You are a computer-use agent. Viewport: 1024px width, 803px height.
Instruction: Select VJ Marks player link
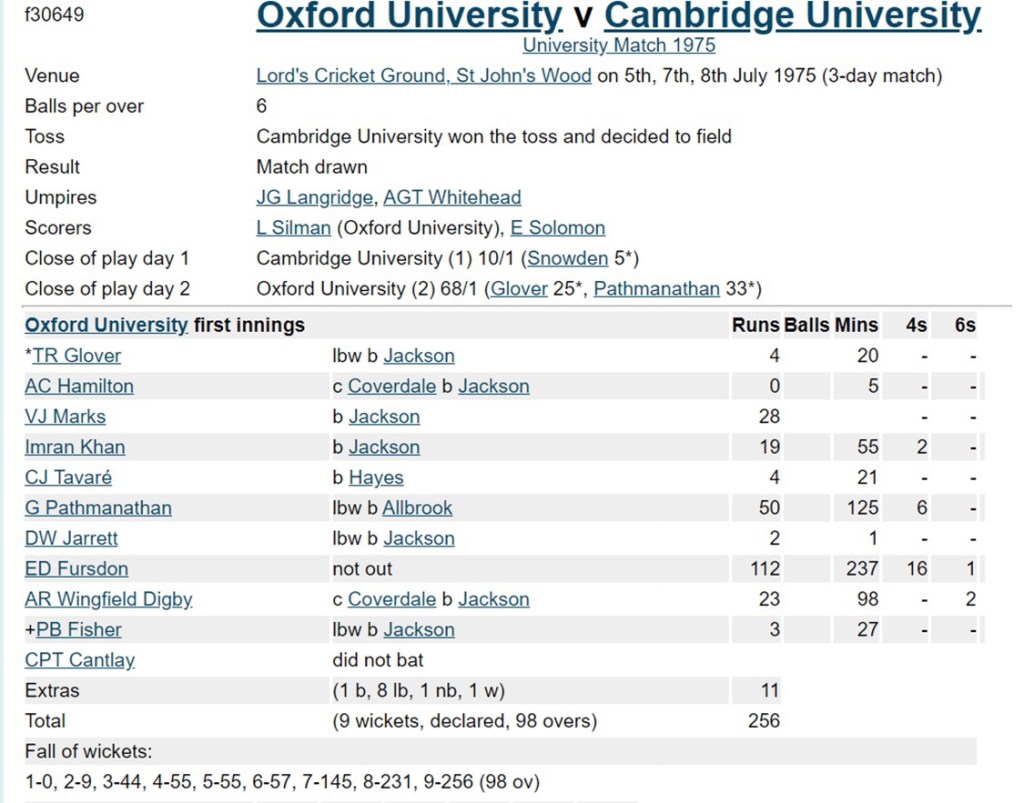click(x=65, y=417)
